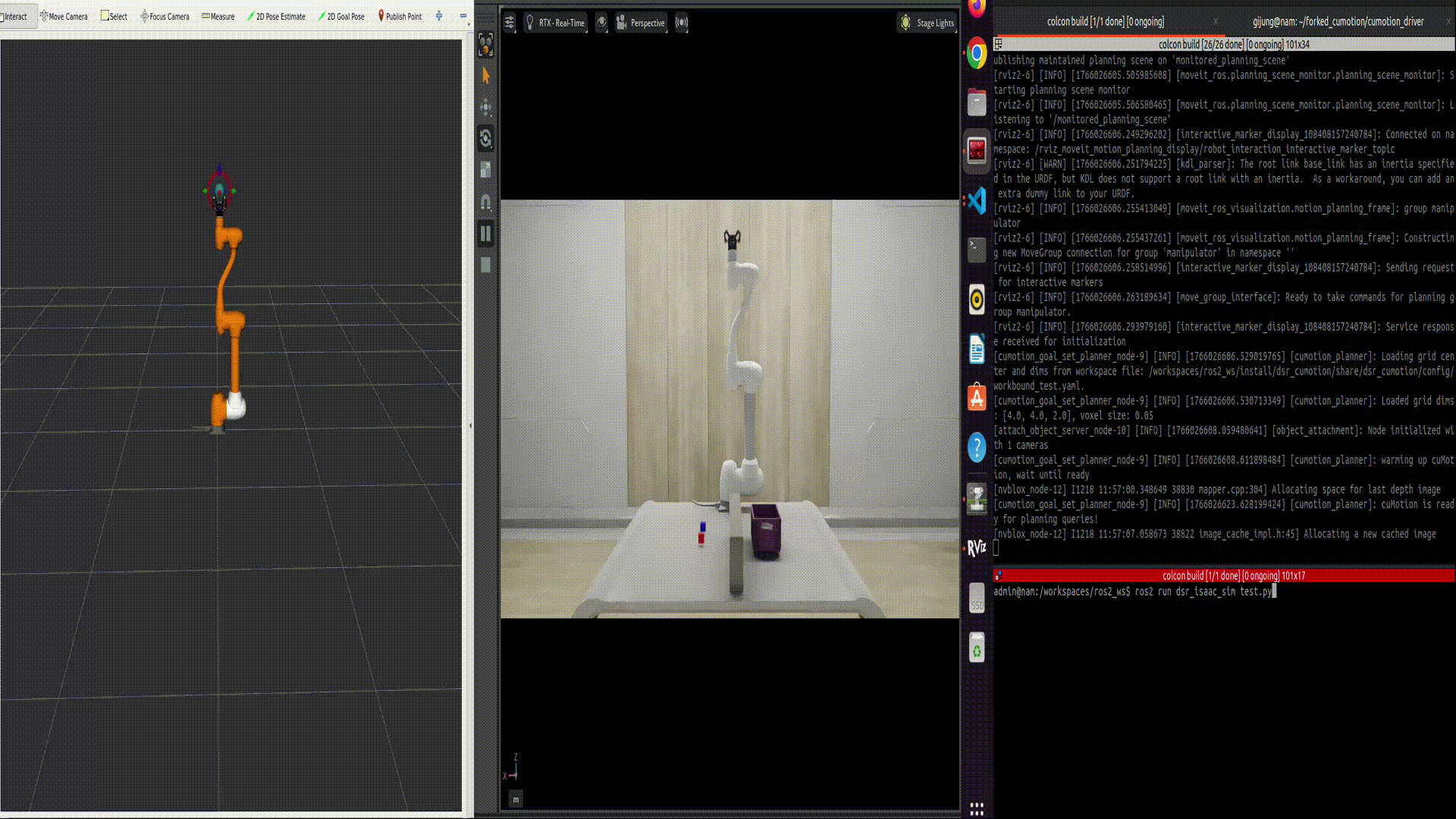
Task: Add a new tool with plus icon
Action: click(x=439, y=16)
